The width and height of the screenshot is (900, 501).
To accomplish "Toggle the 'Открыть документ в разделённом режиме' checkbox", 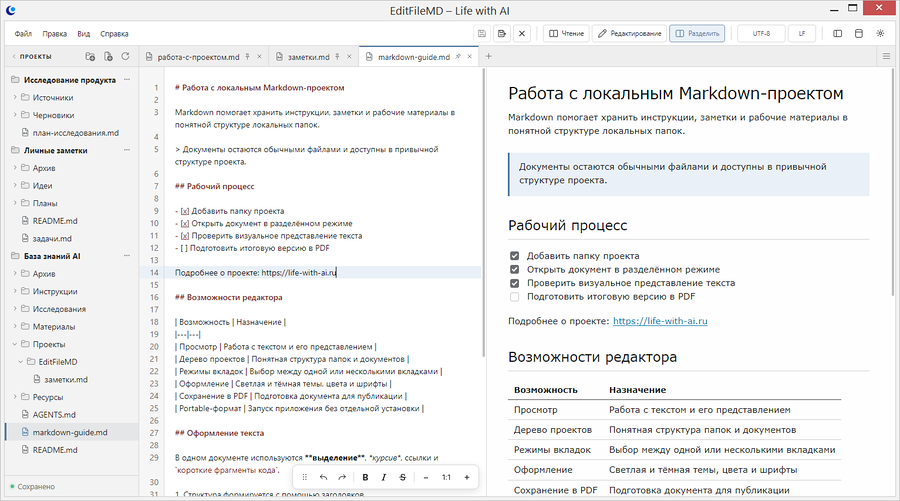I will click(x=514, y=270).
